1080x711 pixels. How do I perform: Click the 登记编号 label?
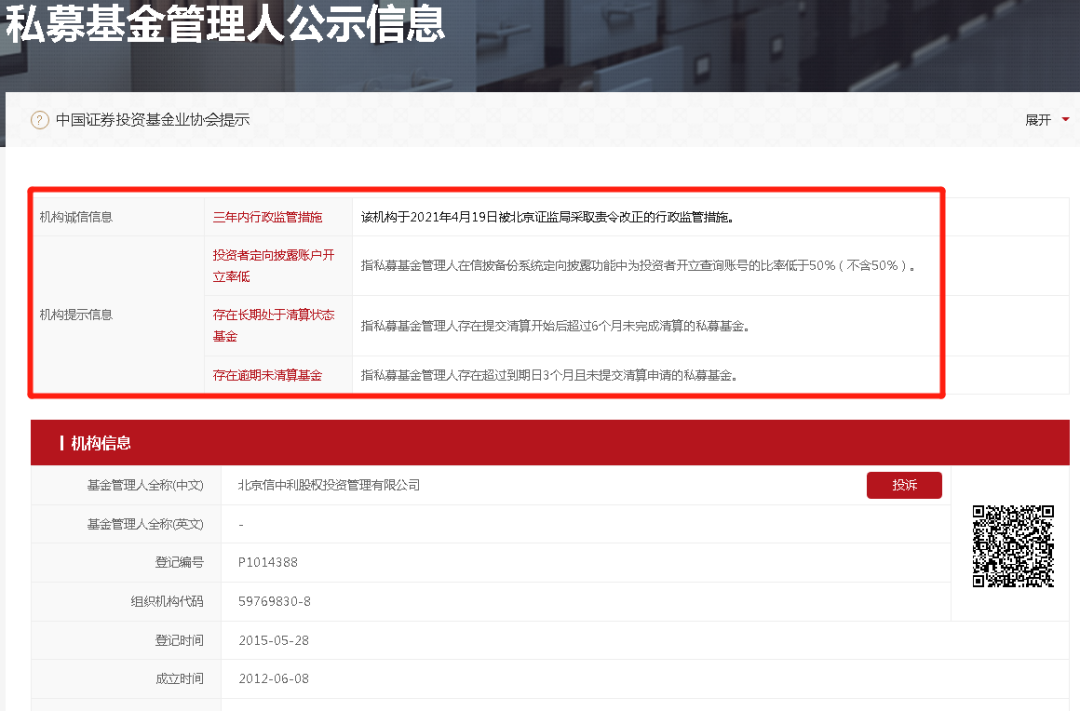pos(179,562)
